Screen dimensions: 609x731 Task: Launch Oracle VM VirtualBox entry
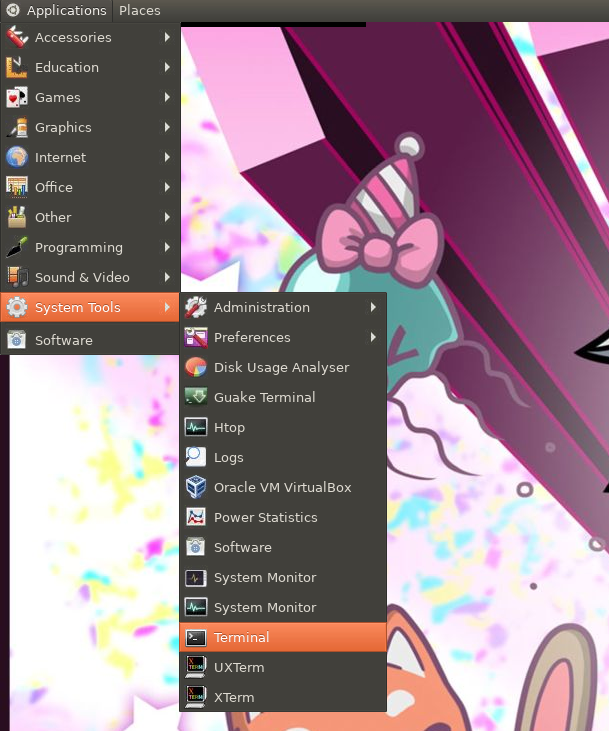point(283,487)
